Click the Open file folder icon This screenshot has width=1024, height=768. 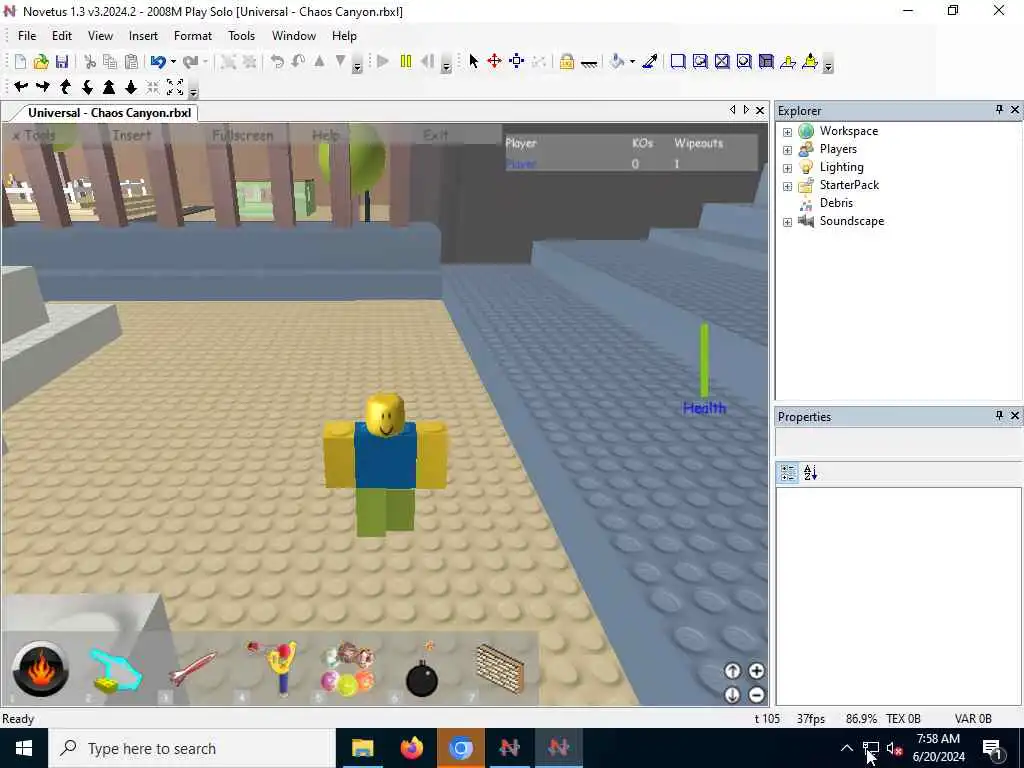[40, 61]
